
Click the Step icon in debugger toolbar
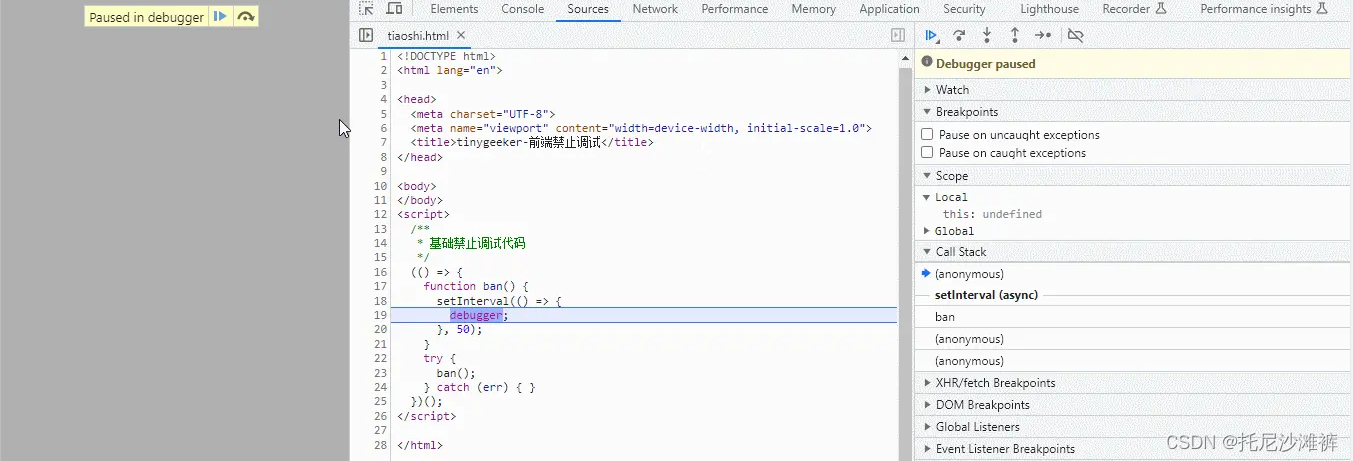tap(1043, 36)
